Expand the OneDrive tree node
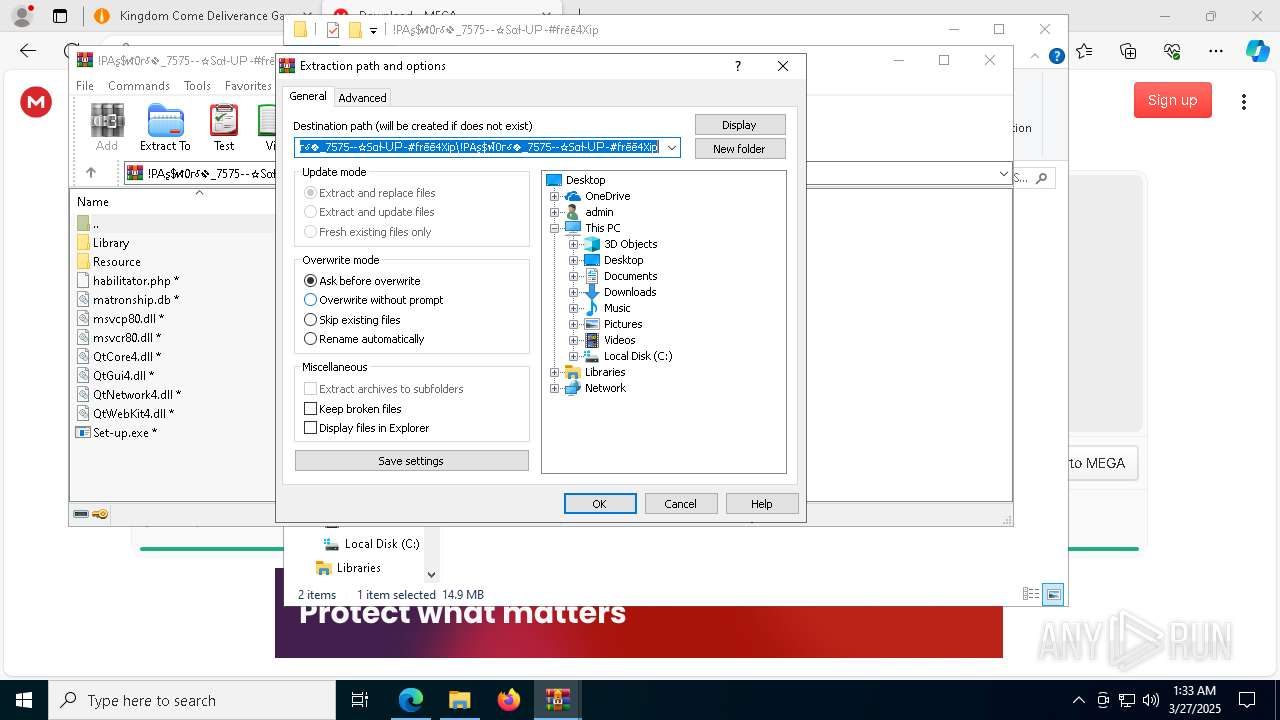 pyautogui.click(x=554, y=196)
